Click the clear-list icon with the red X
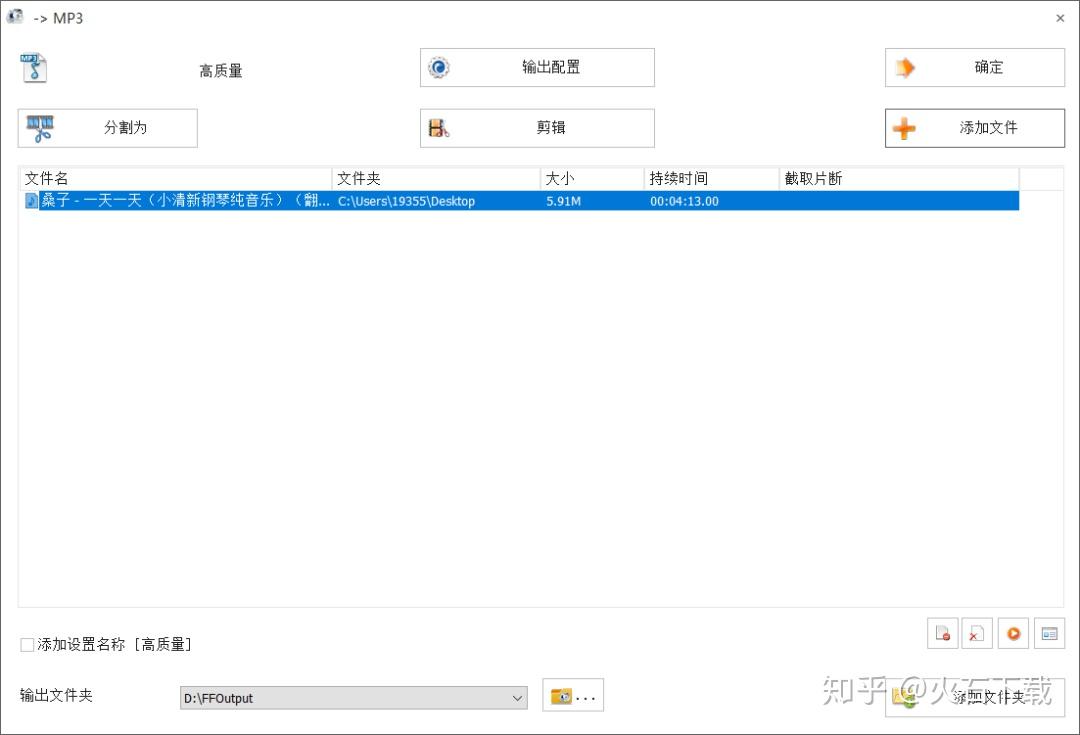This screenshot has height=735, width=1080. coord(977,633)
